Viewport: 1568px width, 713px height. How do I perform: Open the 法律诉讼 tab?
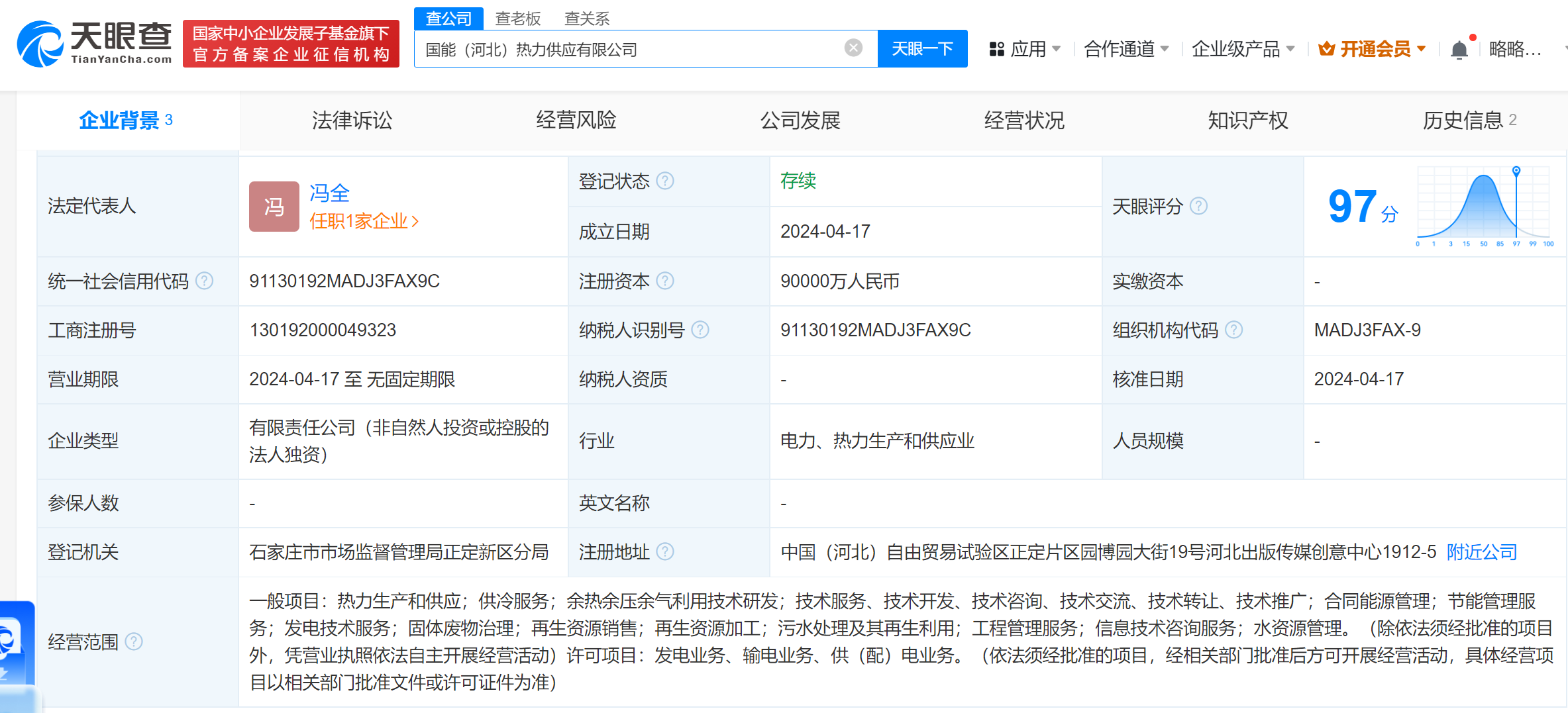pyautogui.click(x=352, y=120)
